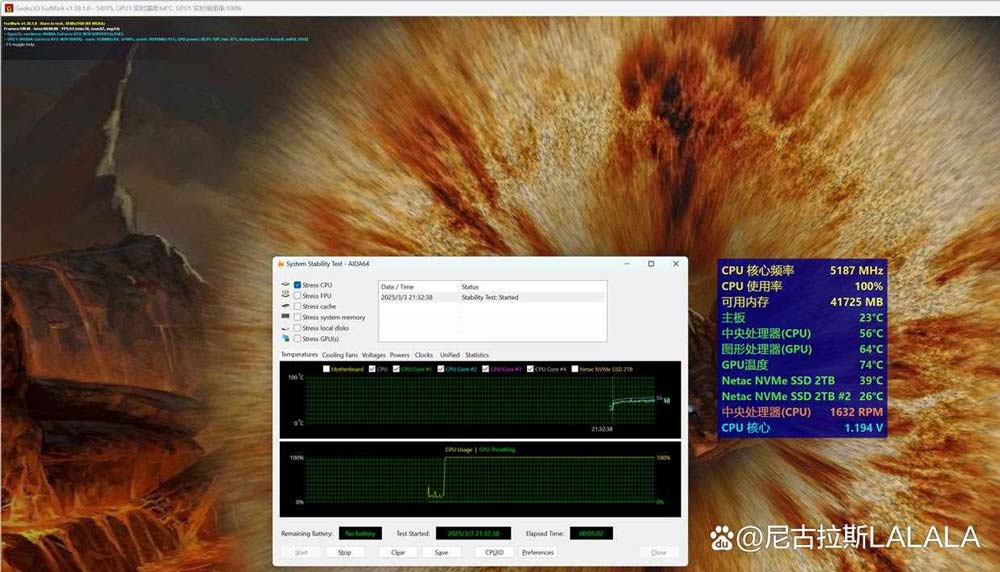The height and width of the screenshot is (572, 1000).
Task: Enable the Stress cache checkbox
Action: [297, 307]
